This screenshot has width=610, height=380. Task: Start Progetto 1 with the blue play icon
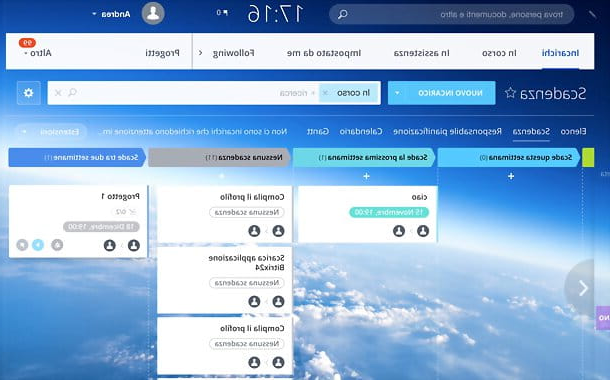point(38,245)
